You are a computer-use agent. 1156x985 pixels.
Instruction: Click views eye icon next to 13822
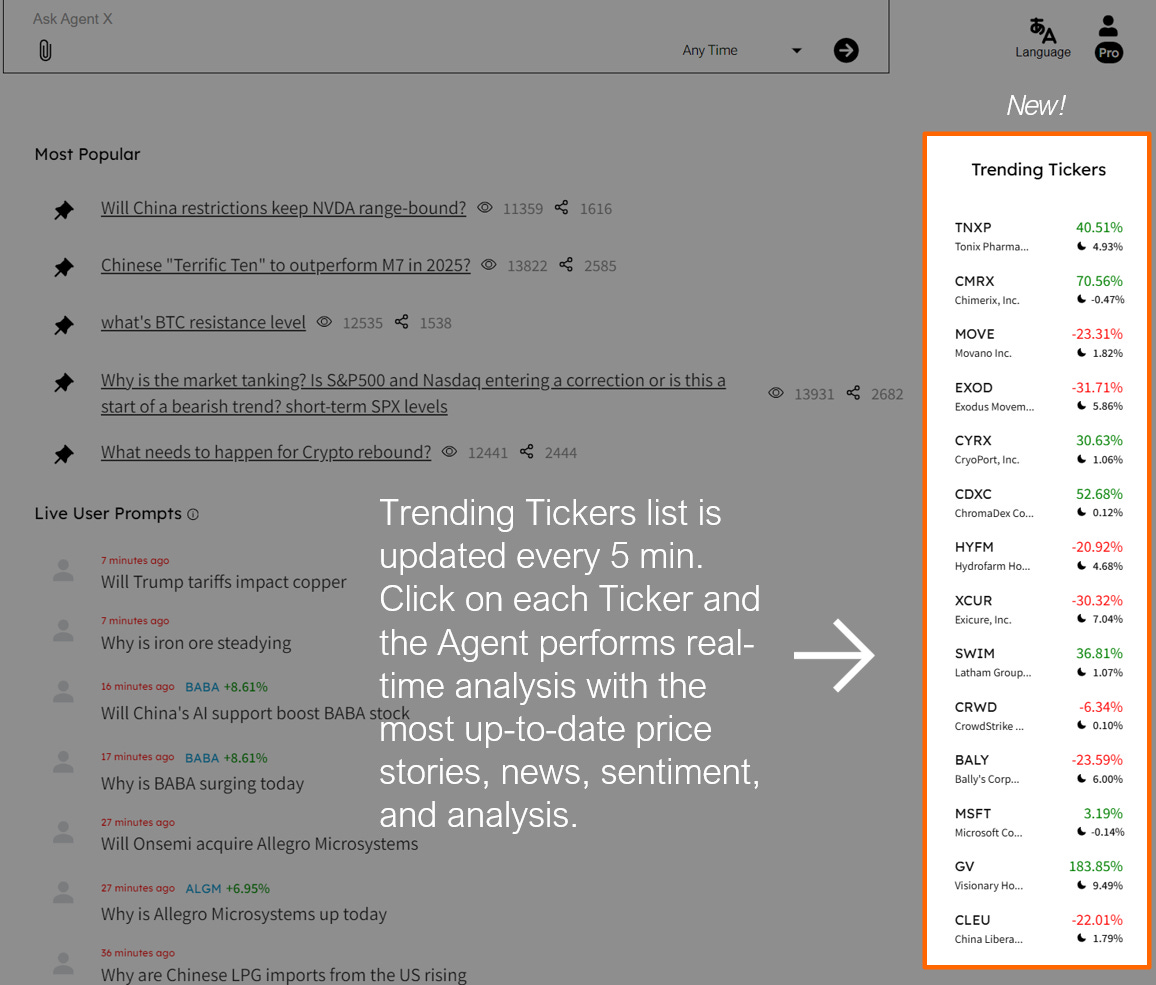489,265
